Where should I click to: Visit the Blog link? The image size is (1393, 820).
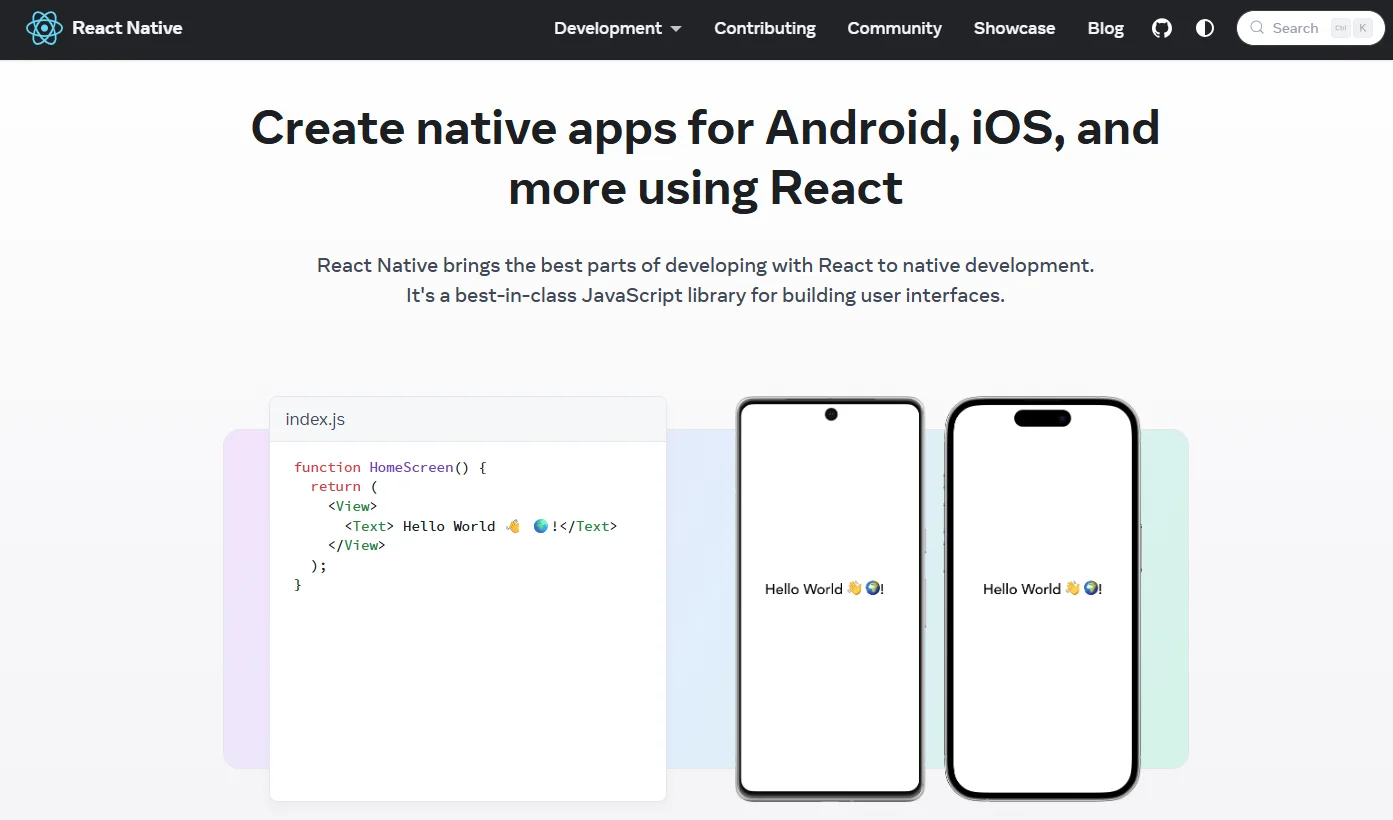click(1105, 28)
